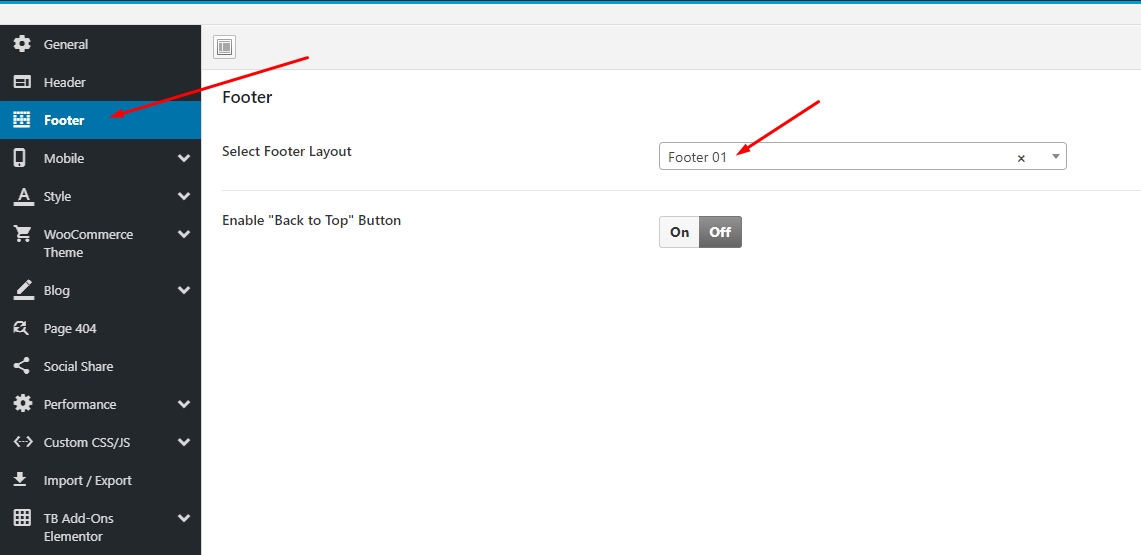The image size is (1141, 555).
Task: Expand the Style section chevron
Action: point(184,196)
